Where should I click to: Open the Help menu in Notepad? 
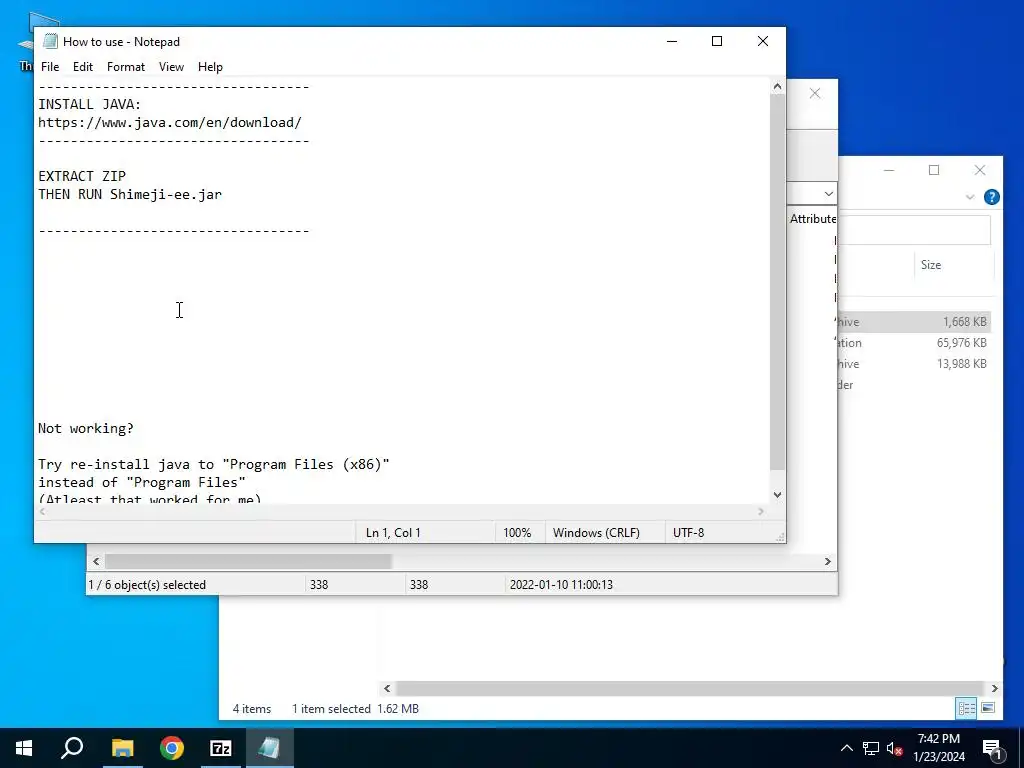210,67
